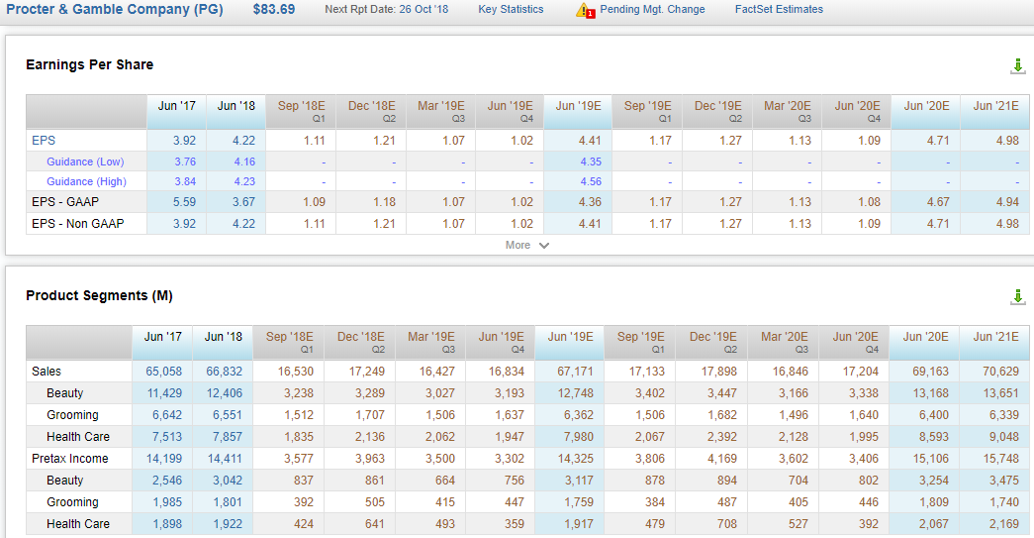Click the Product Segments (M) section title
1034x538 pixels.
(99, 295)
